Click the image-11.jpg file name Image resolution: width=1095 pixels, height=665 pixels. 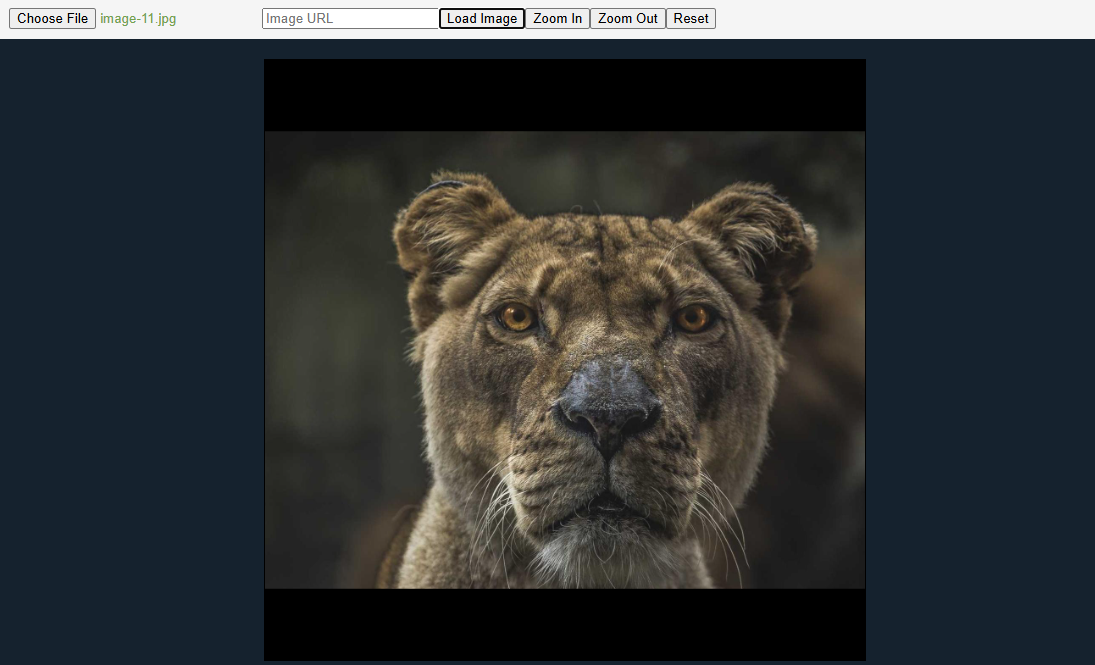tap(138, 19)
